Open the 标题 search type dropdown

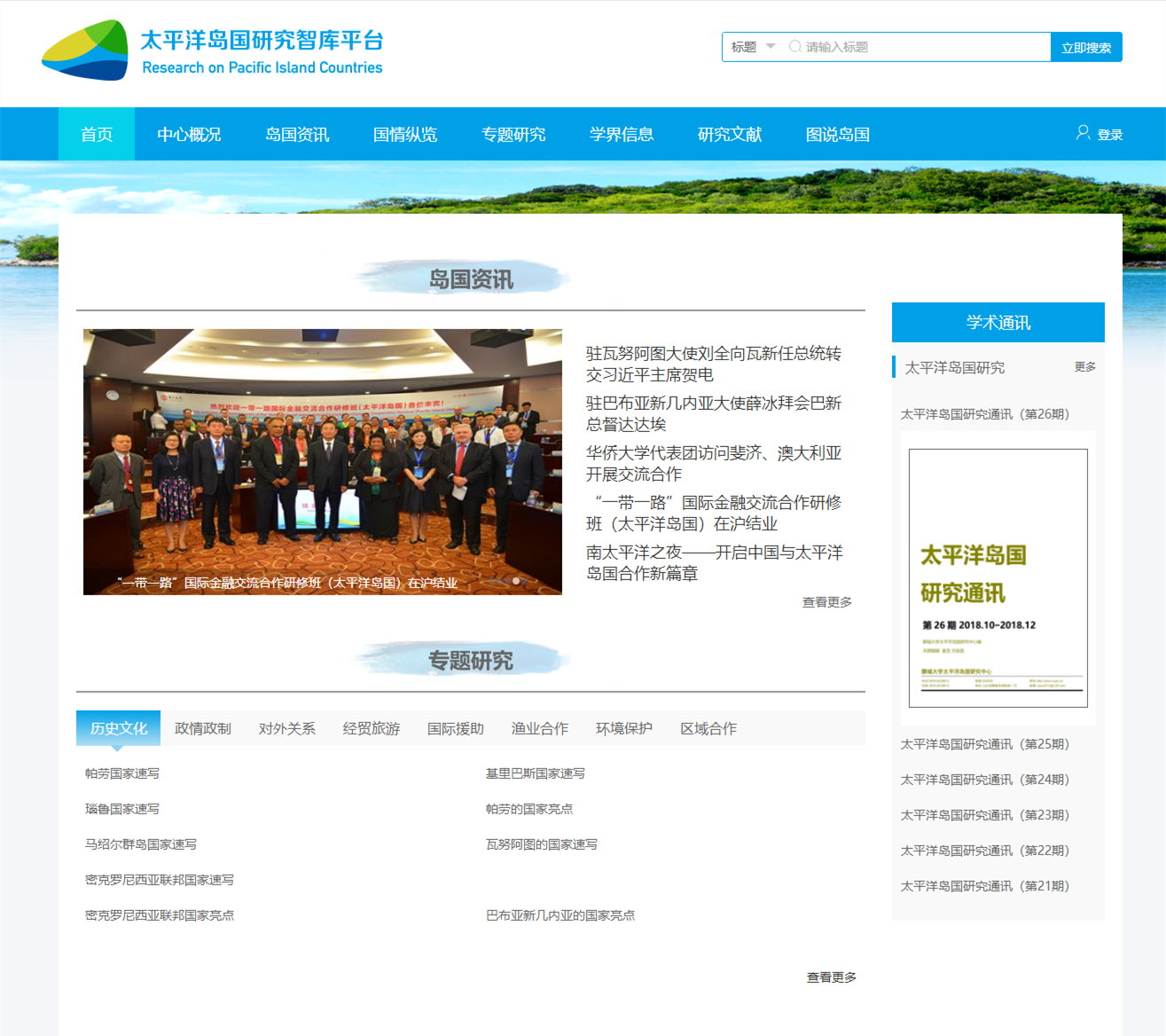click(x=752, y=47)
